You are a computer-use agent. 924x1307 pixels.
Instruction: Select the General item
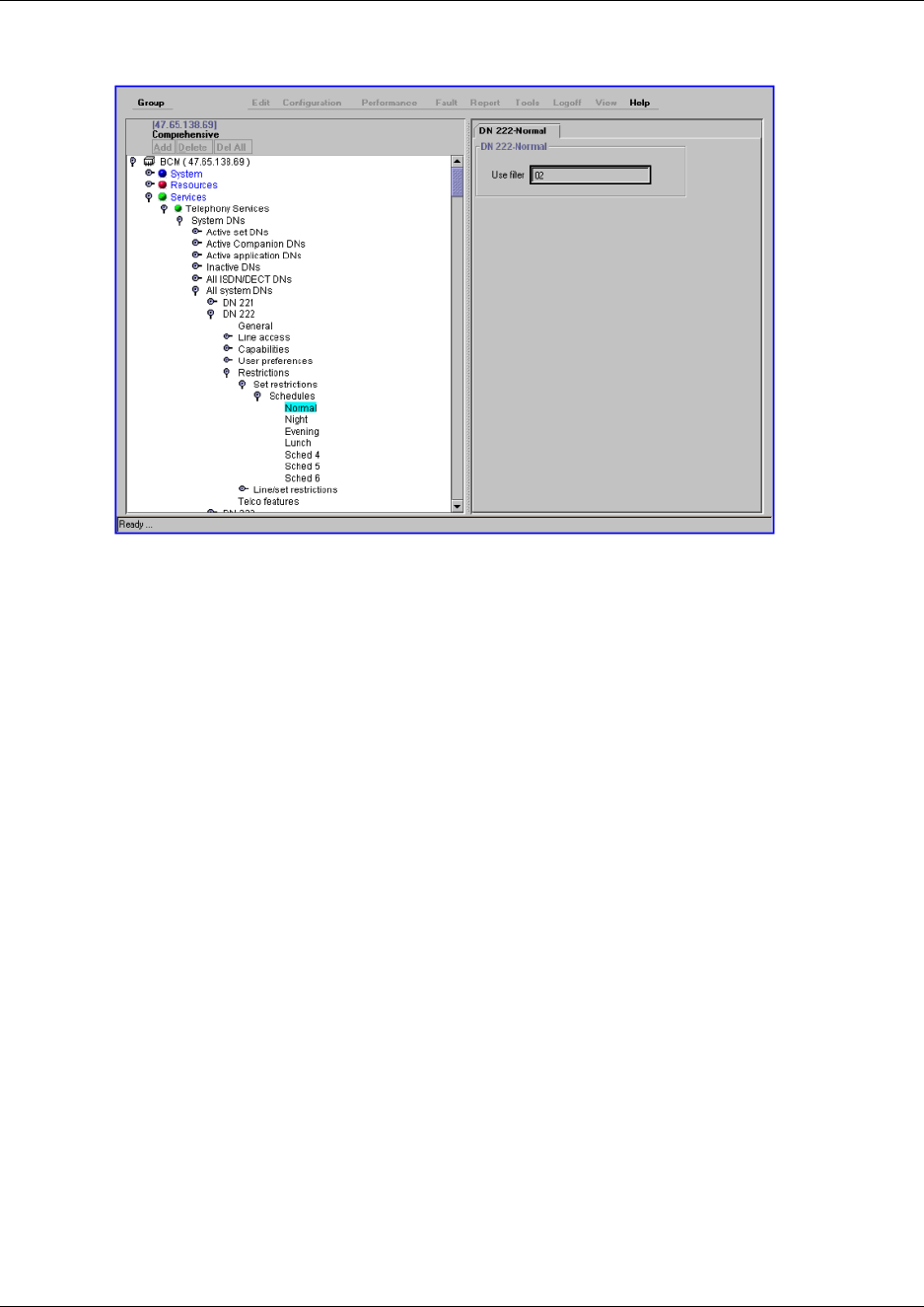255,327
